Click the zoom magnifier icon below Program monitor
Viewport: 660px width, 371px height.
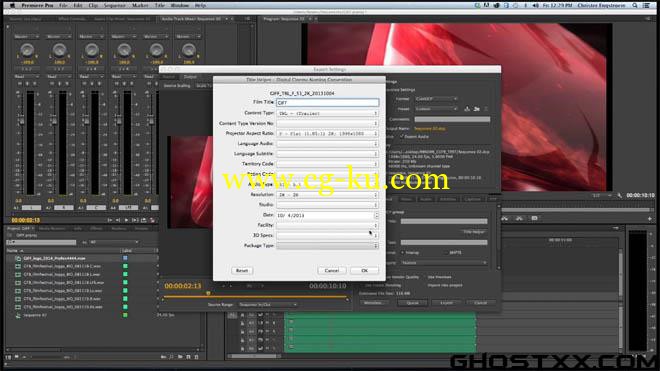point(619,195)
